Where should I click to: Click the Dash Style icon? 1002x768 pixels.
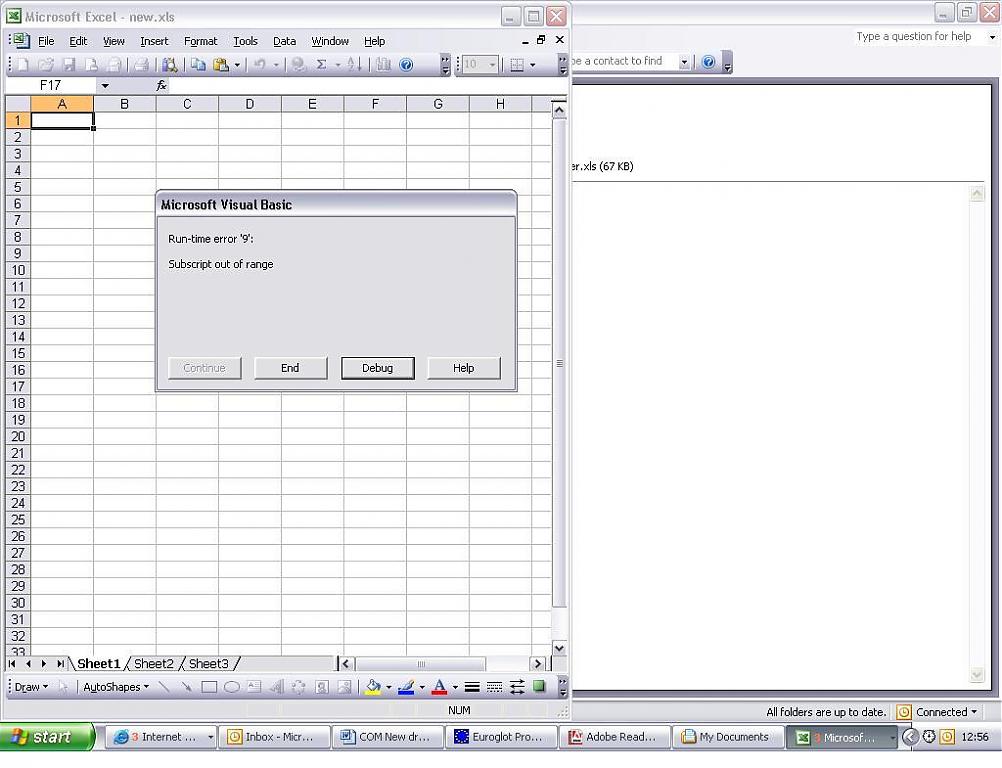tap(494, 687)
